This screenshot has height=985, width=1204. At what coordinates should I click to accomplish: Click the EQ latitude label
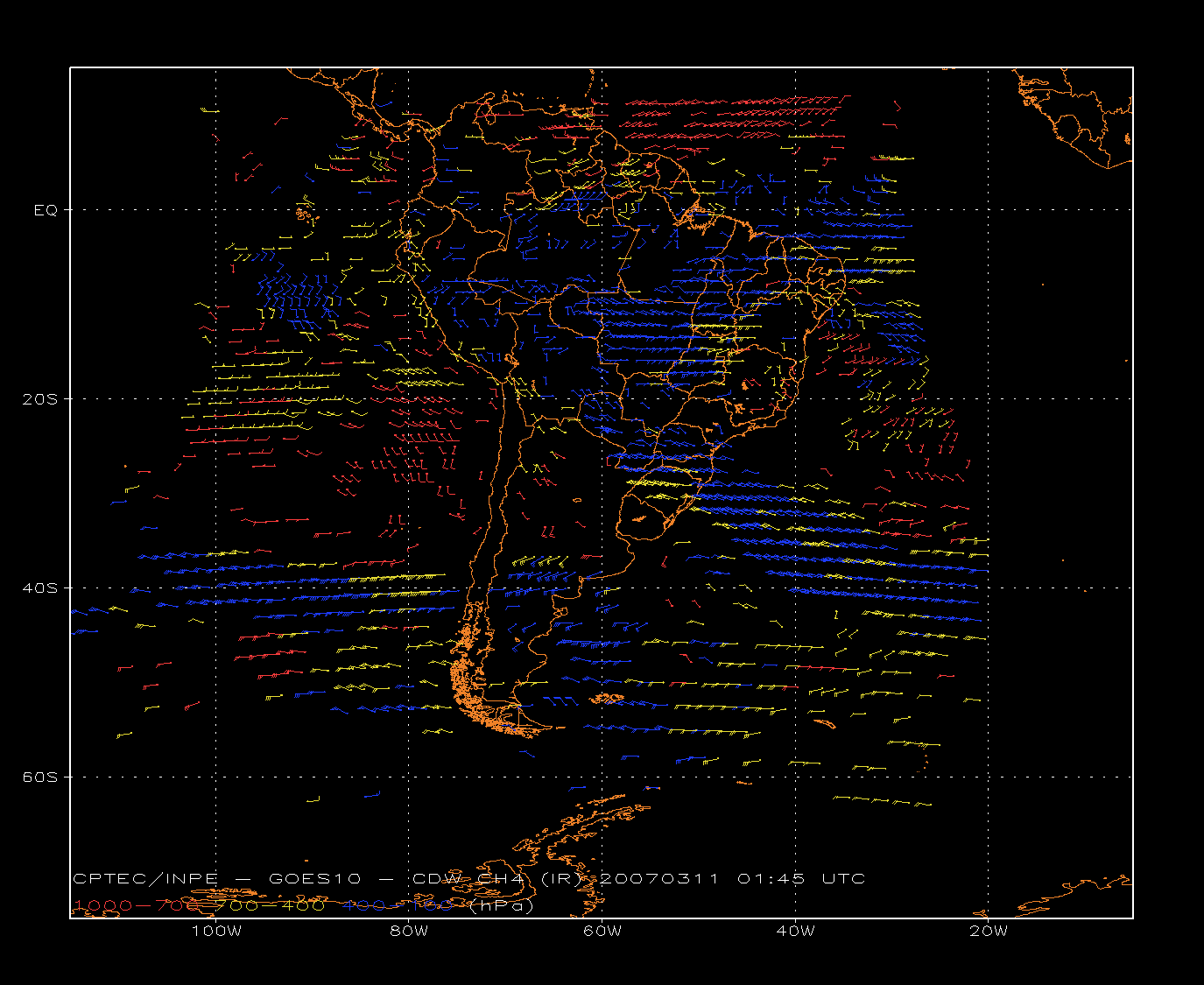pyautogui.click(x=46, y=210)
